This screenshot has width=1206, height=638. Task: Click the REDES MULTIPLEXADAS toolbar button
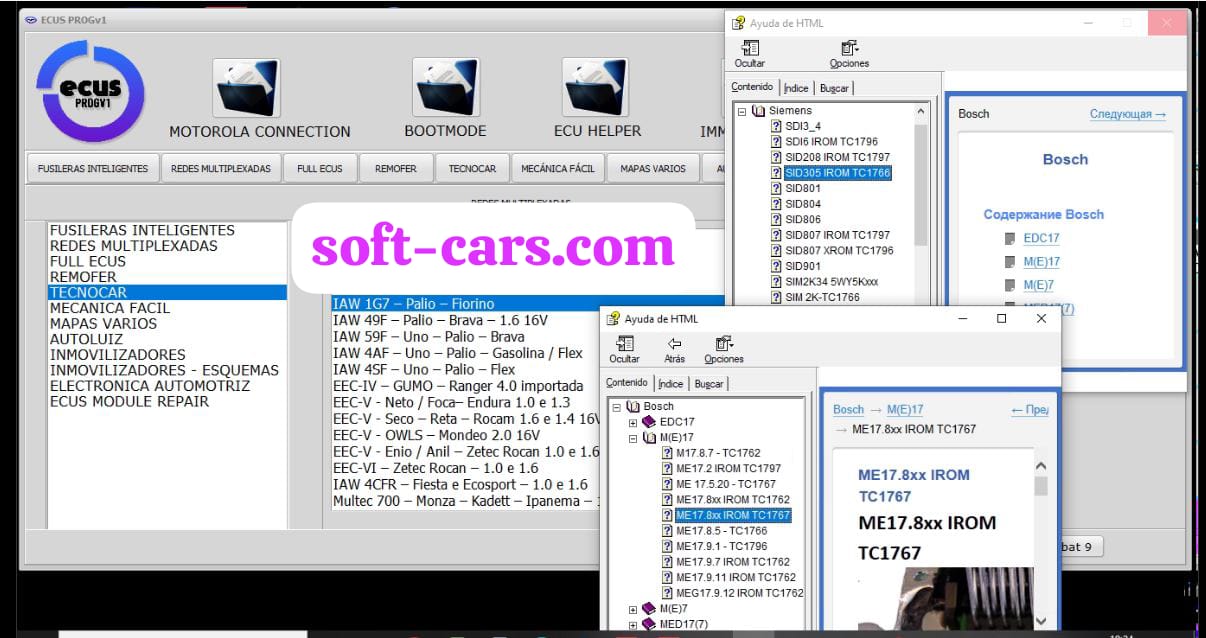coord(221,169)
